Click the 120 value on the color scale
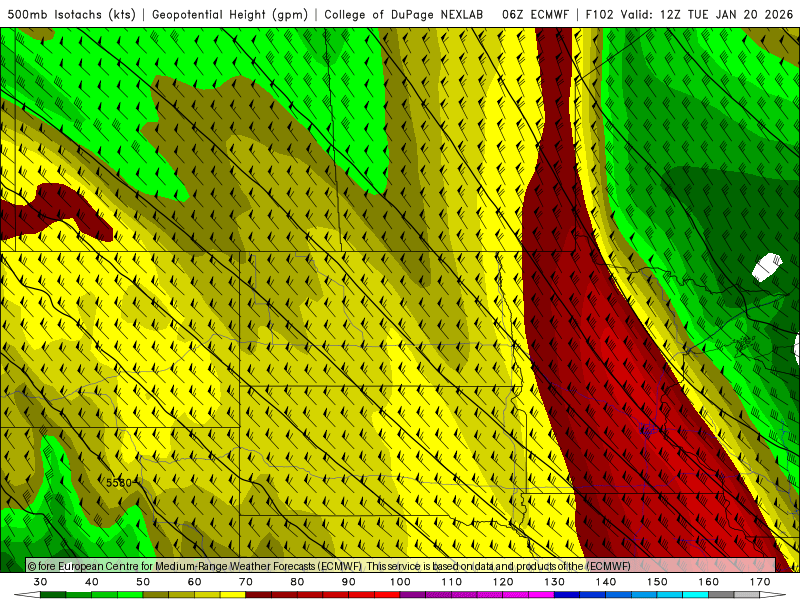The width and height of the screenshot is (800, 600). pos(503,582)
